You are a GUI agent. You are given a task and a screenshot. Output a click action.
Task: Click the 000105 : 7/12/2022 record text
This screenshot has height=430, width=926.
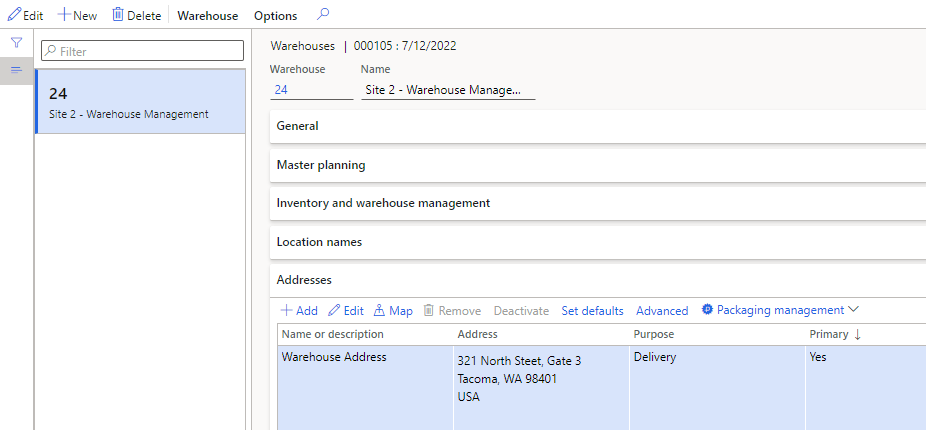(x=405, y=46)
